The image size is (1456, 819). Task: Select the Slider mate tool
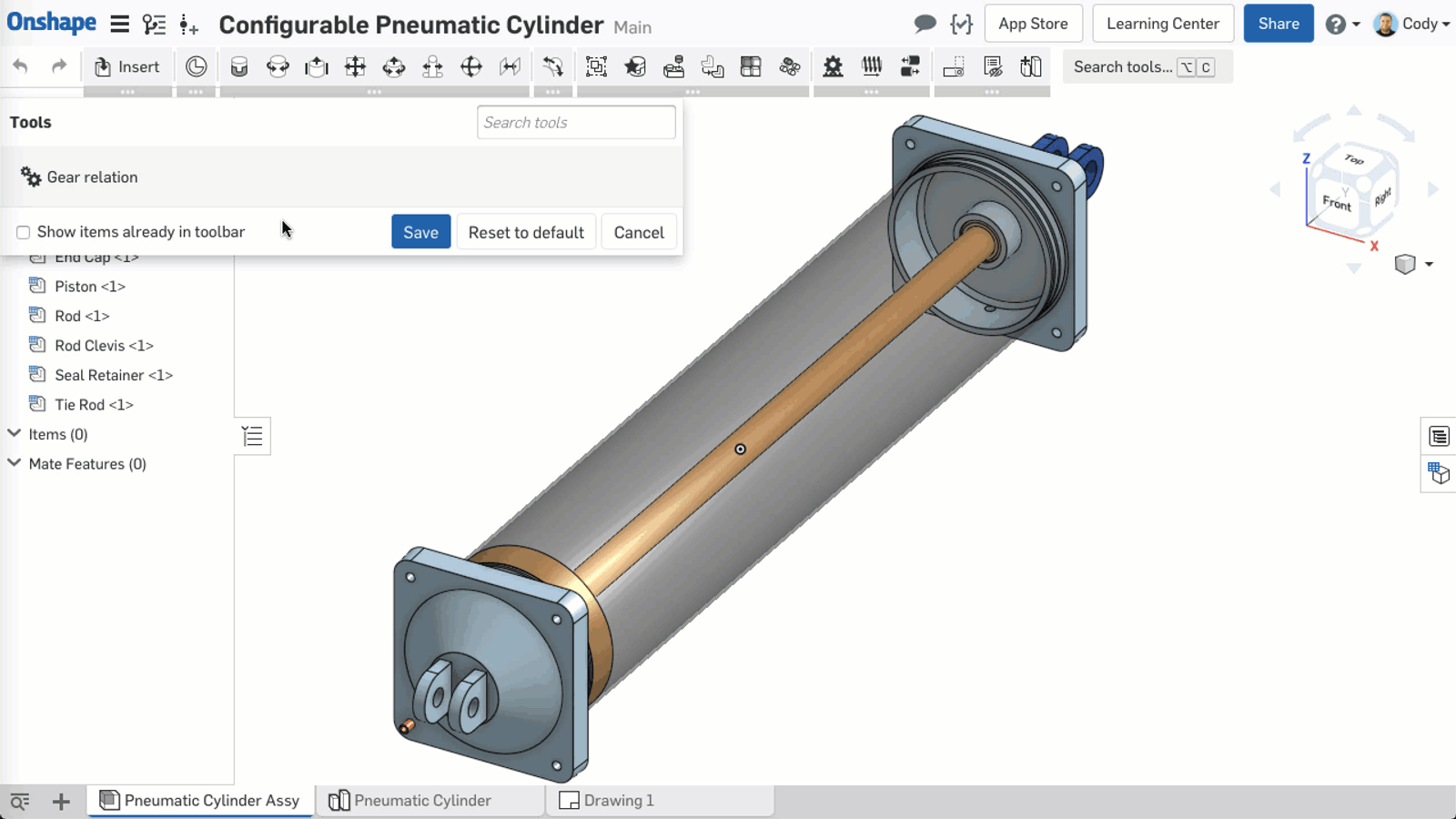click(317, 66)
